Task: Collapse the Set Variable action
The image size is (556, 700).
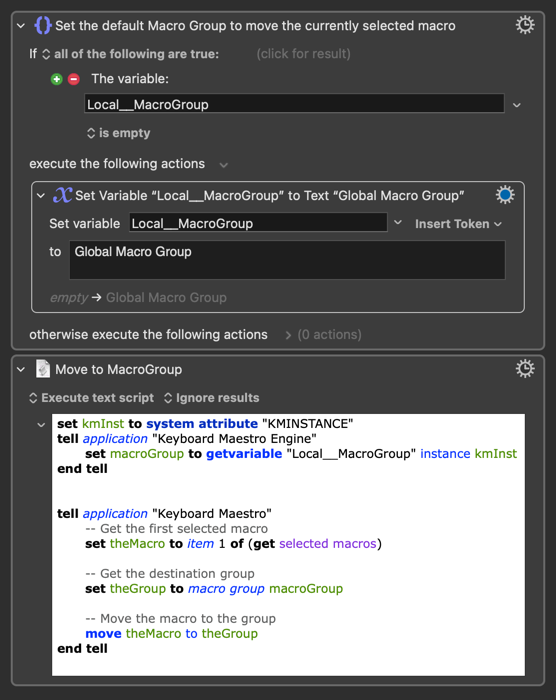Action: click(x=41, y=196)
